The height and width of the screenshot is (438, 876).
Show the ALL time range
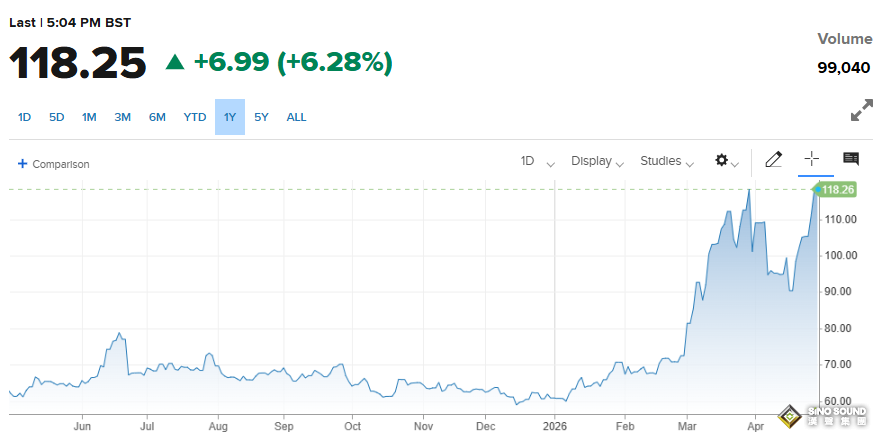(297, 117)
